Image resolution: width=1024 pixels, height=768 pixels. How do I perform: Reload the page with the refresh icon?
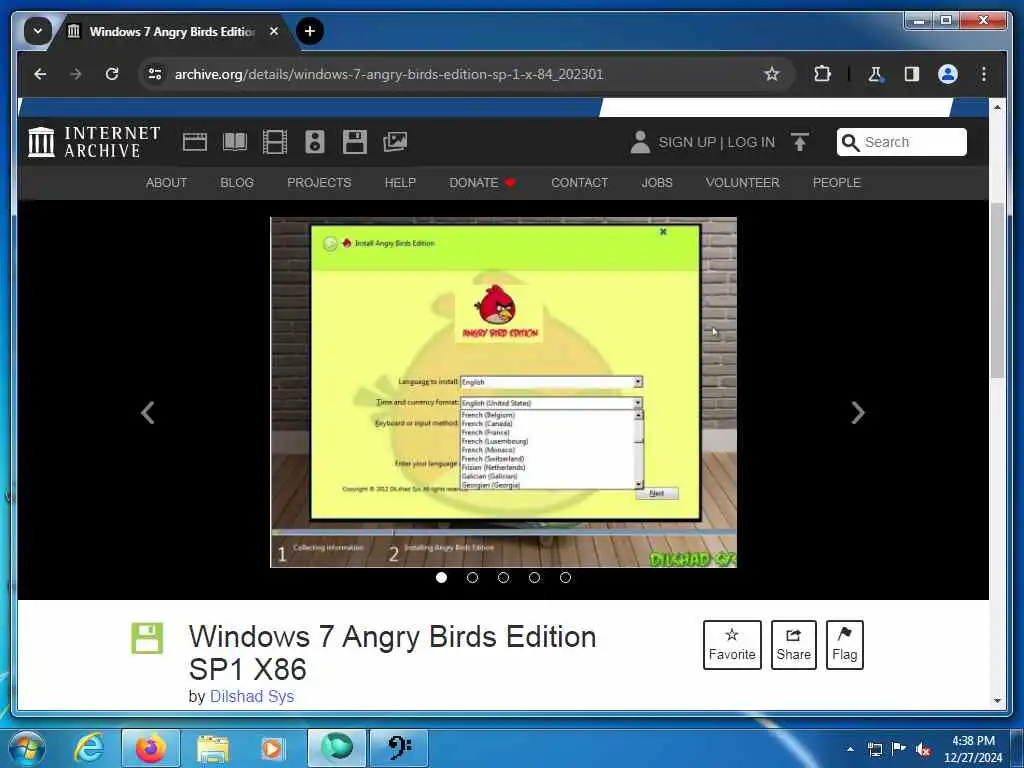pyautogui.click(x=112, y=74)
